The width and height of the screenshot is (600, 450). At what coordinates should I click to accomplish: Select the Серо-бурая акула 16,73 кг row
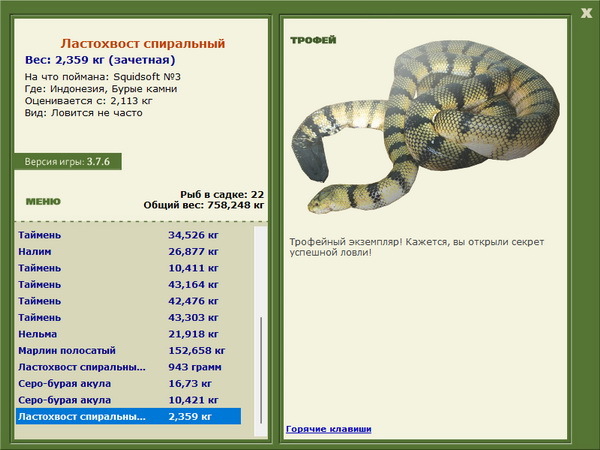tap(129, 383)
